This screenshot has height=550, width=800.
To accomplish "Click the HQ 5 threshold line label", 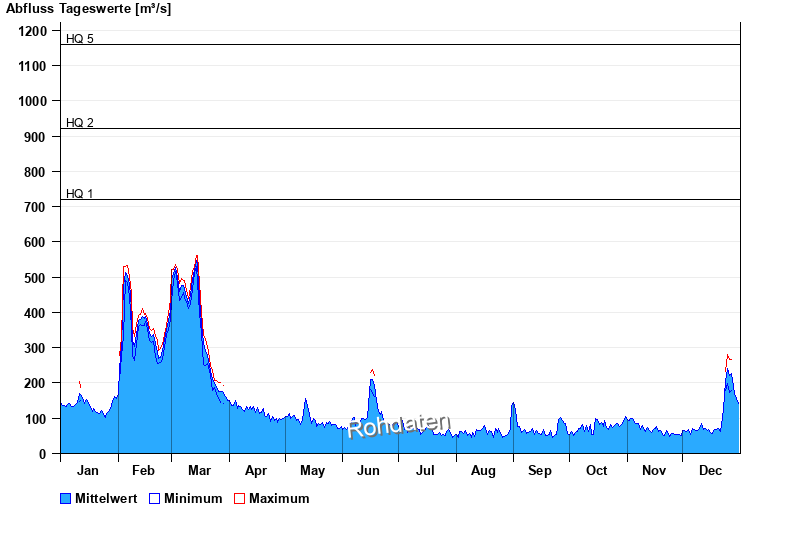I will click(80, 39).
